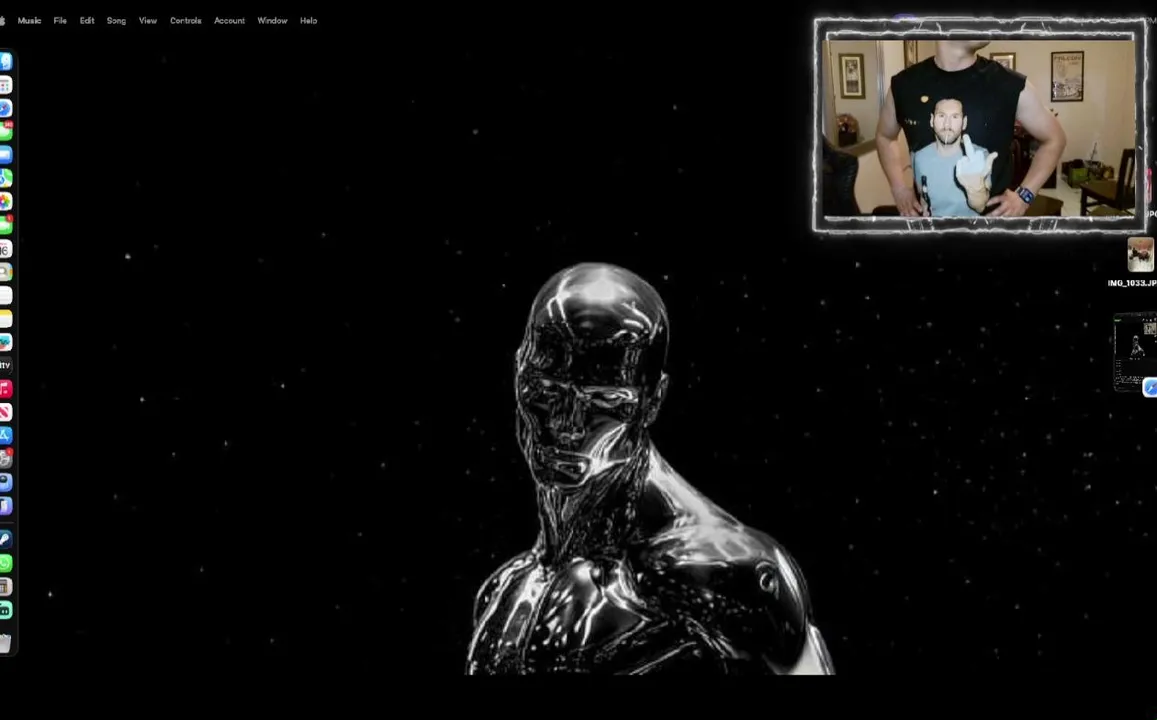Viewport: 1157px width, 720px height.
Task: Launch Maps from the dock
Action: pyautogui.click(x=5, y=179)
